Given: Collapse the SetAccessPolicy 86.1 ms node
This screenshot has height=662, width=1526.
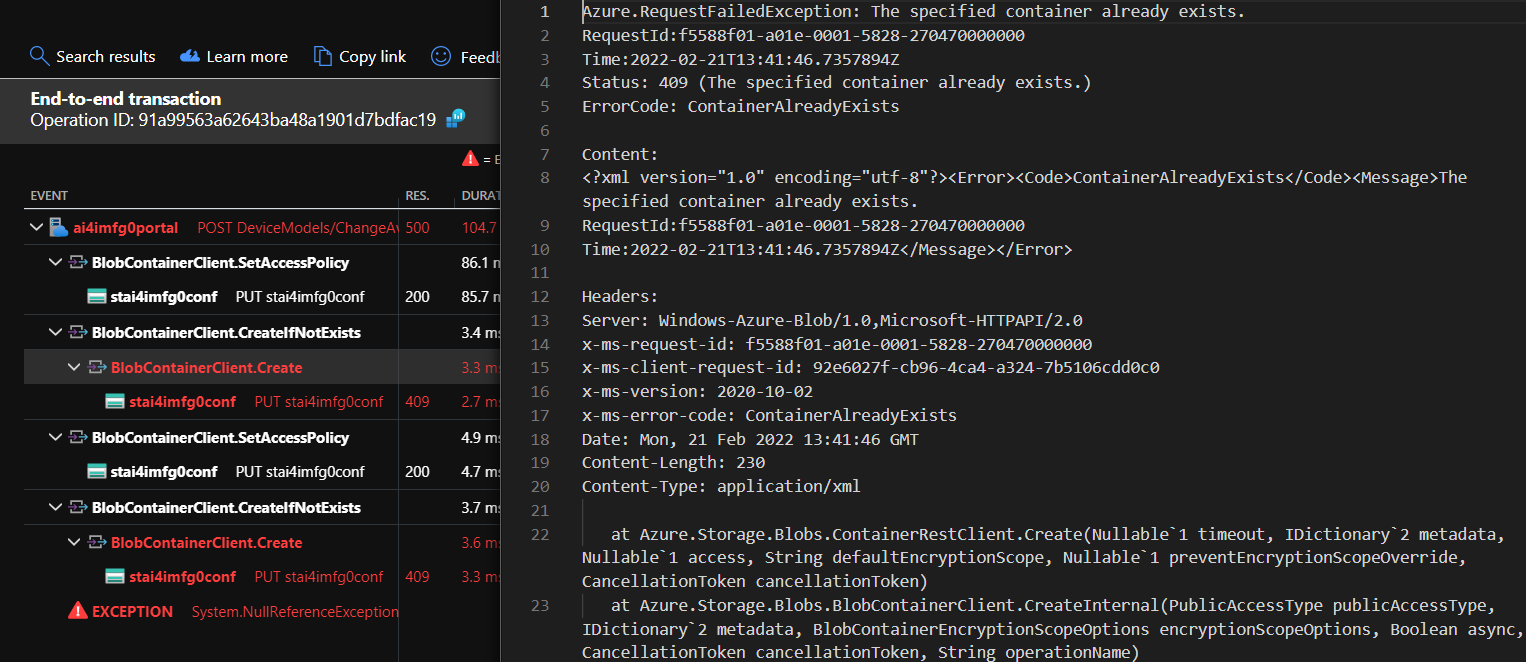Looking at the screenshot, I should pyautogui.click(x=55, y=262).
